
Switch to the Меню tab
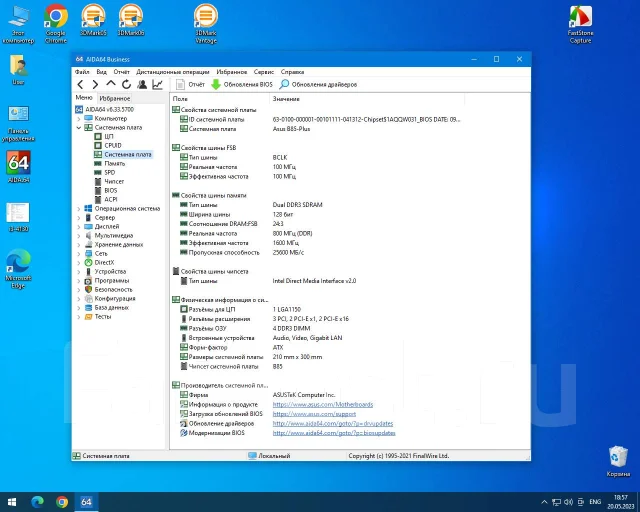[x=84, y=98]
